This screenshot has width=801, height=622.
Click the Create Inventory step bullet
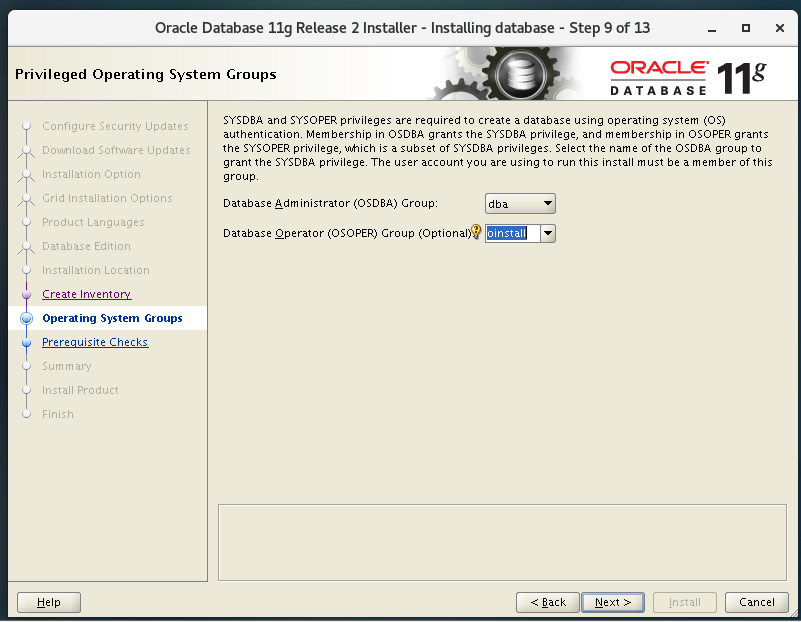coord(27,295)
